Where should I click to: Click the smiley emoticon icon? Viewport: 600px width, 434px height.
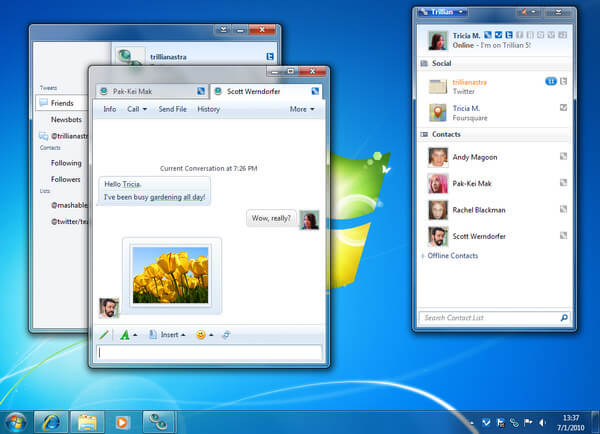click(201, 335)
